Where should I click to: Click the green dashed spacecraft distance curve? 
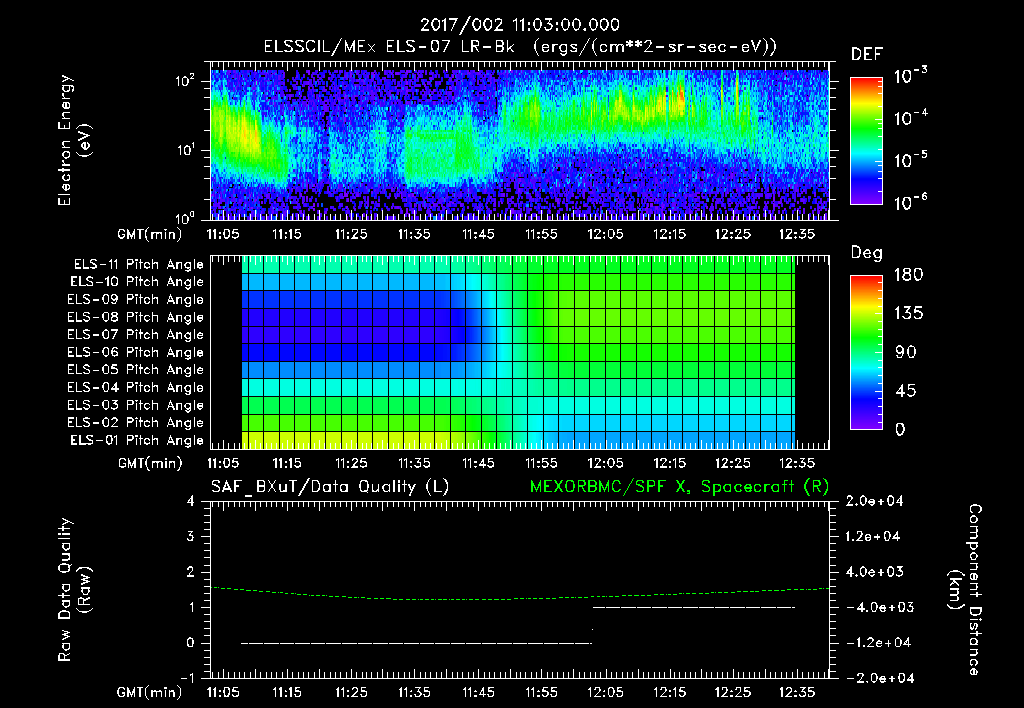pos(519,594)
